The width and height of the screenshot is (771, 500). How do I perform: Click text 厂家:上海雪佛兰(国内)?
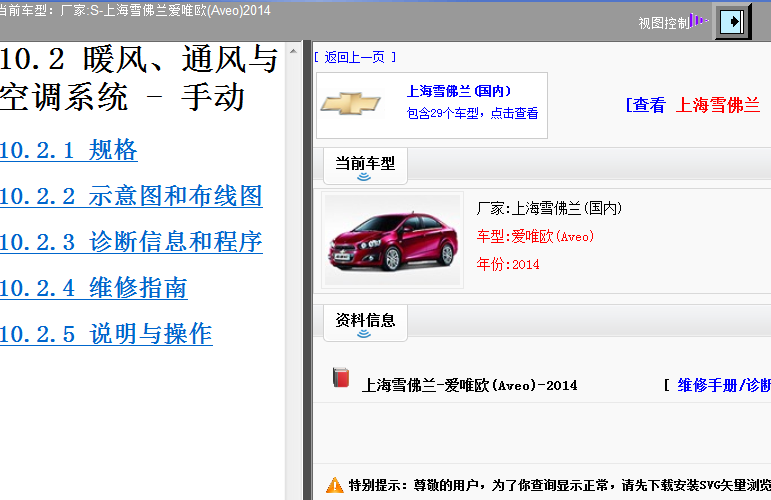click(x=549, y=208)
